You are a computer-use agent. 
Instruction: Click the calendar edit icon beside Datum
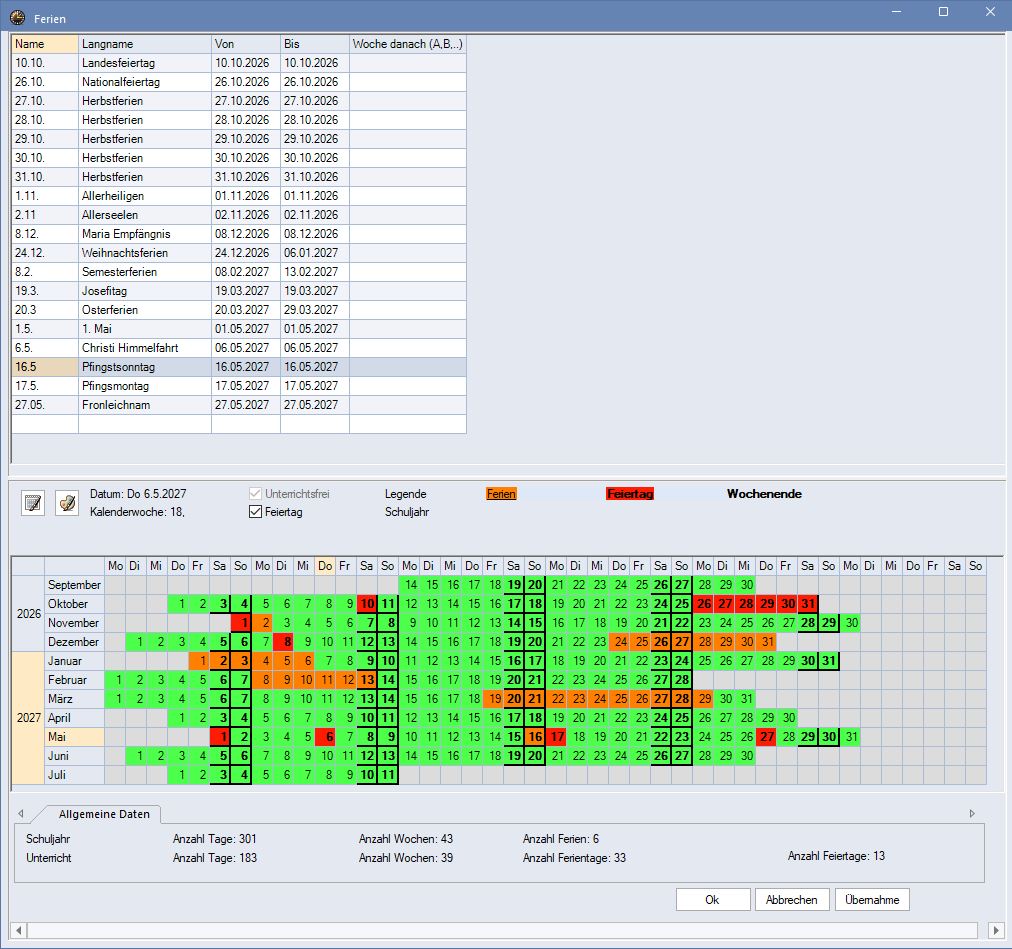(33, 502)
